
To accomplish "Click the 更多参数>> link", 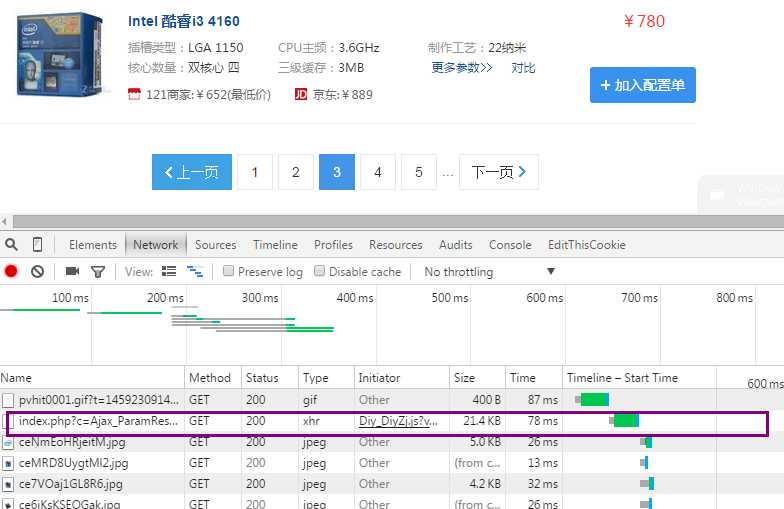I will tap(462, 68).
